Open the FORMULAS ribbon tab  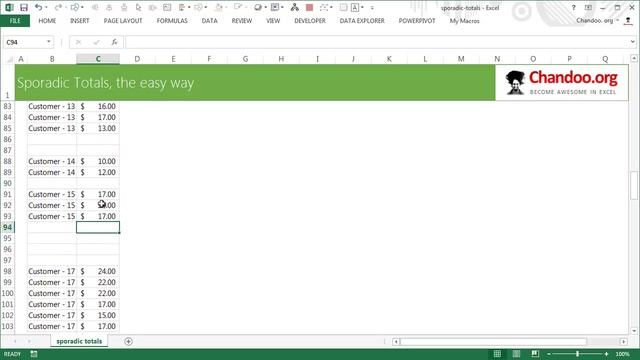(x=172, y=21)
